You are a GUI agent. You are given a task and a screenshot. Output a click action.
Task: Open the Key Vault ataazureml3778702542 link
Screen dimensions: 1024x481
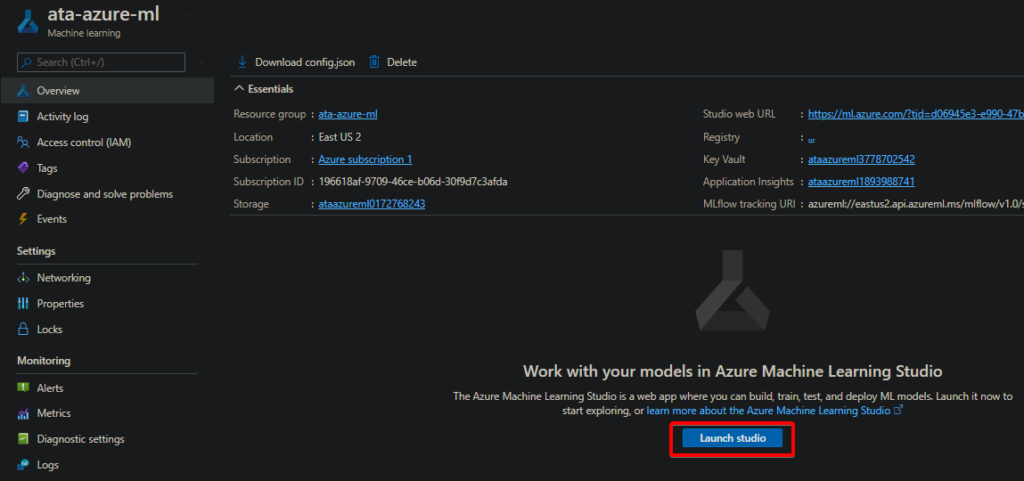(x=861, y=159)
